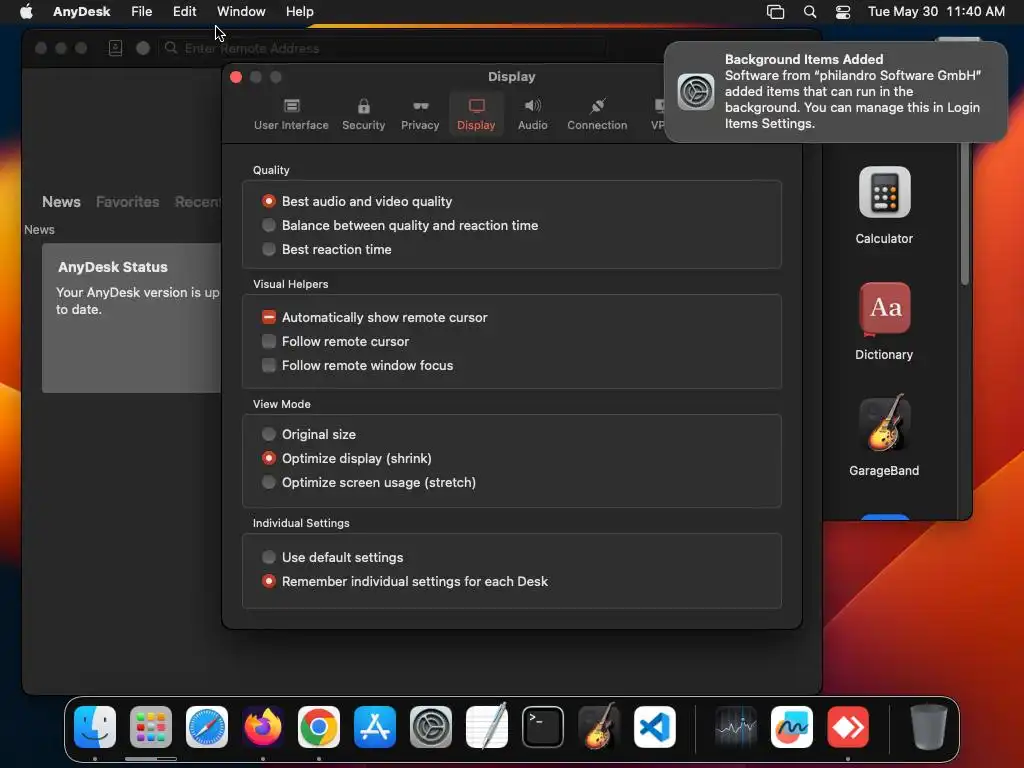The height and width of the screenshot is (768, 1024).
Task: Open the Edit menu
Action: pos(185,12)
